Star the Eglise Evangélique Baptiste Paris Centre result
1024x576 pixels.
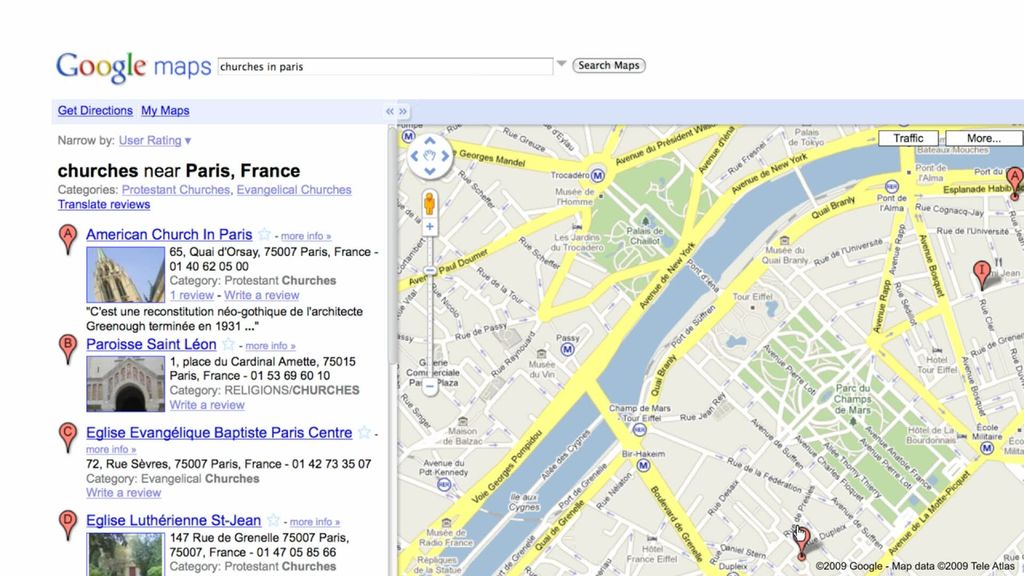(x=364, y=432)
